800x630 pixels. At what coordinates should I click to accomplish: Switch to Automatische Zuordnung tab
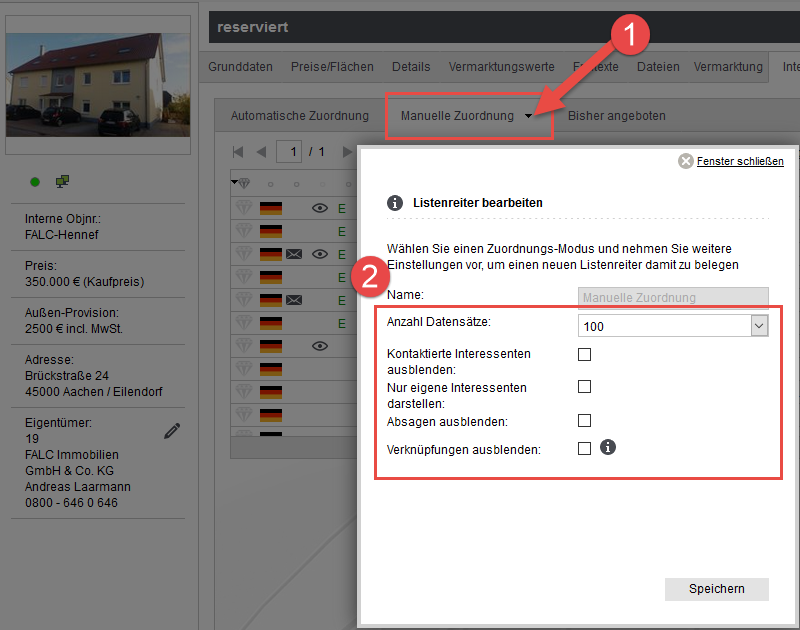click(x=300, y=116)
